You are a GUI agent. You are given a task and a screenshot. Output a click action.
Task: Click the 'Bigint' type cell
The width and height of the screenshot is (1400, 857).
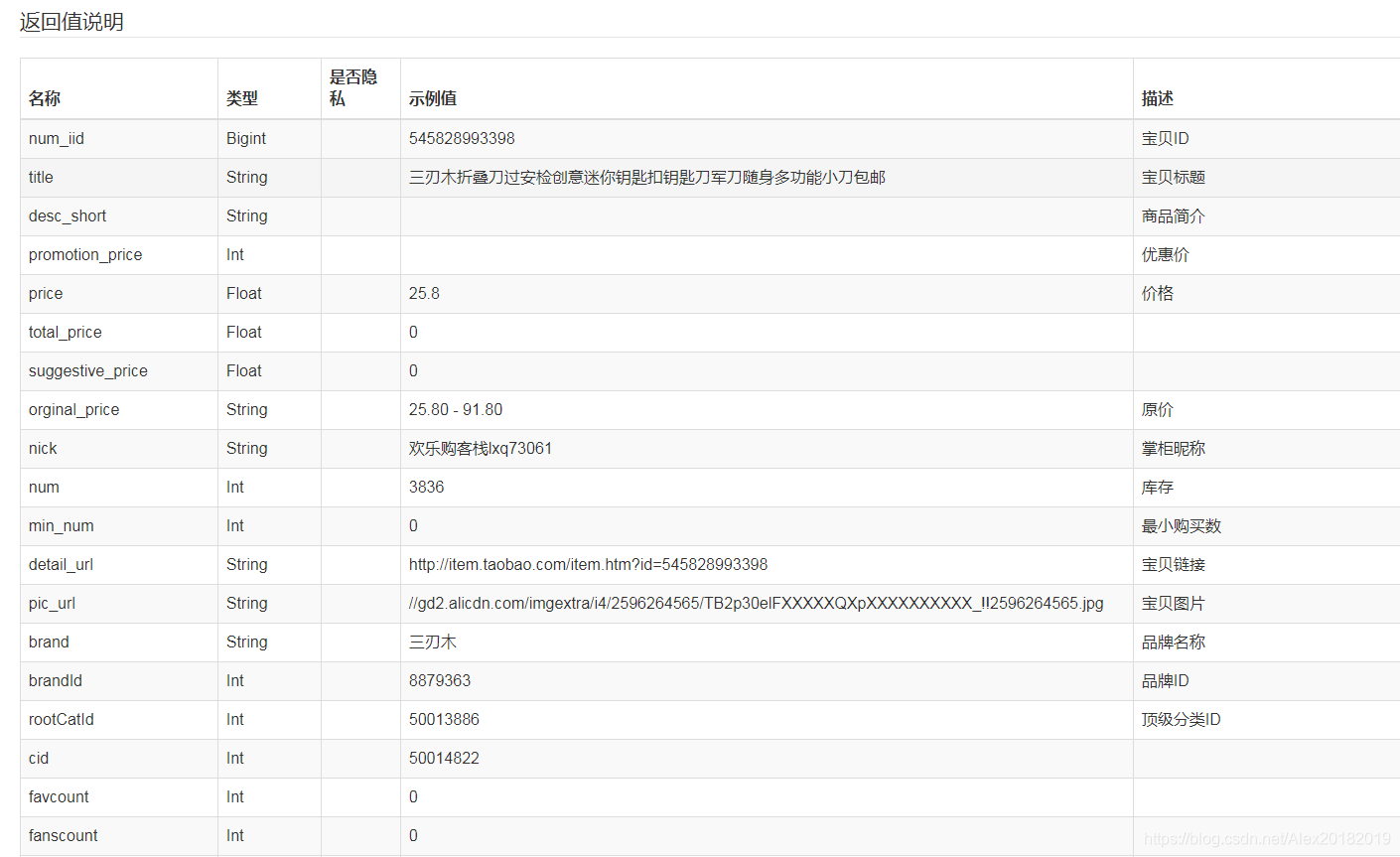pos(246,138)
